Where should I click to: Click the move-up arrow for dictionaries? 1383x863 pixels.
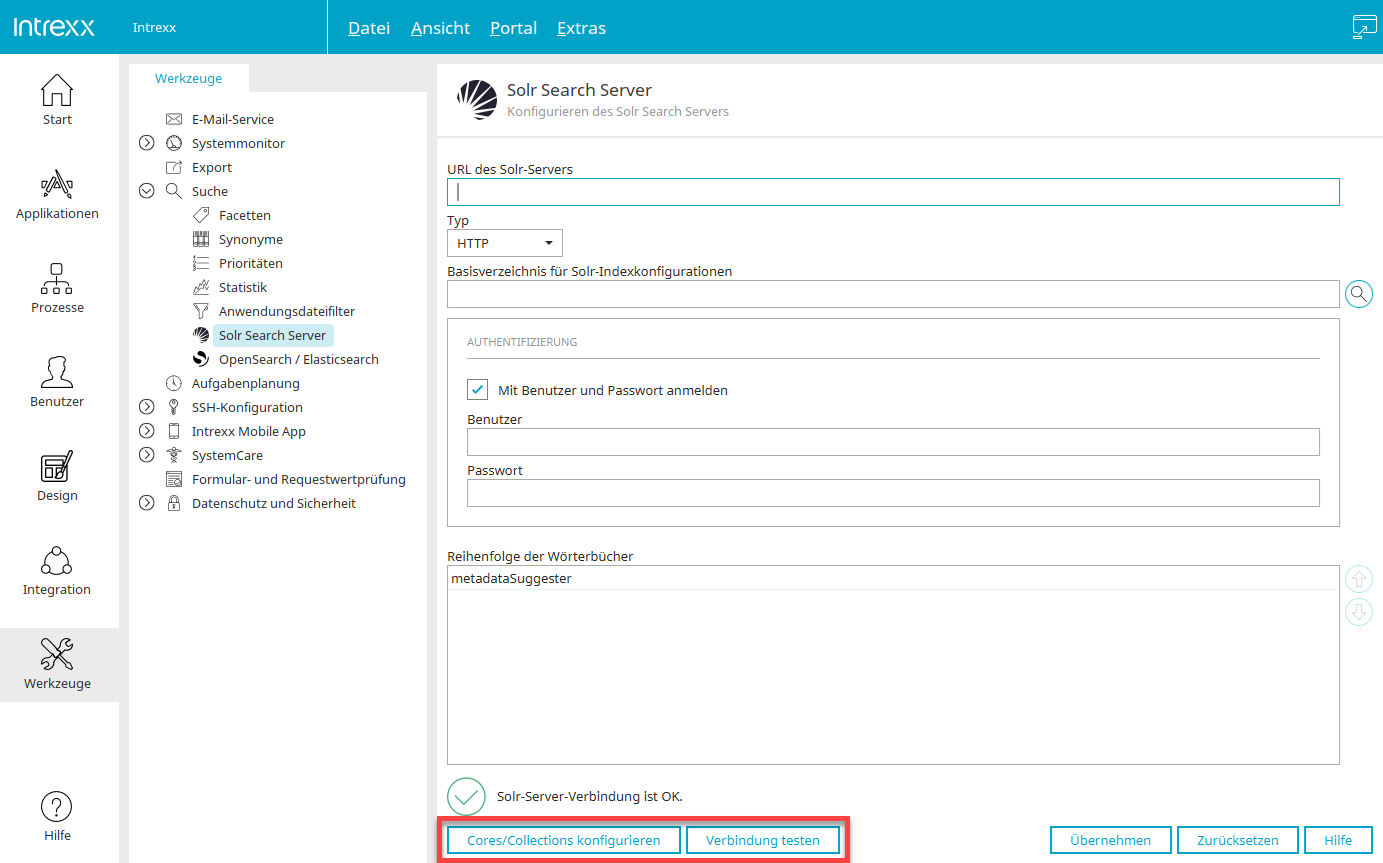[x=1359, y=579]
